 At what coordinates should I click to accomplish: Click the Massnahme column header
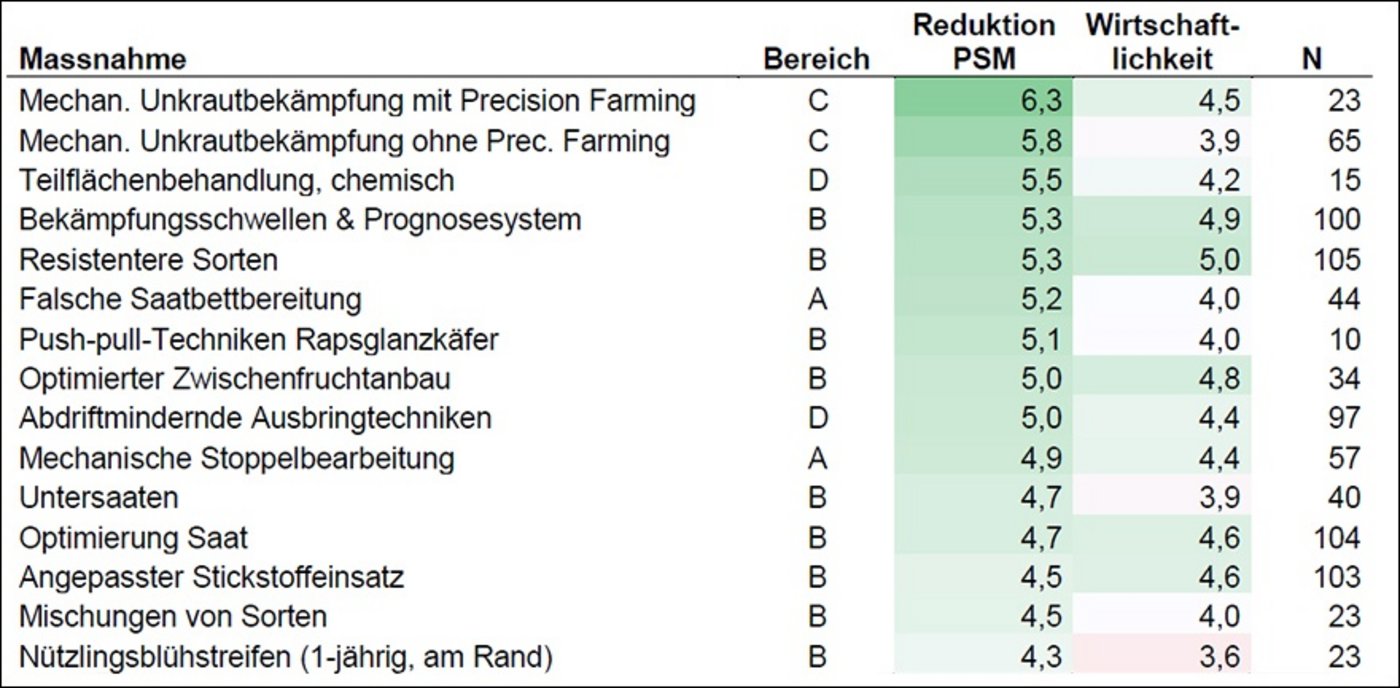tap(103, 60)
